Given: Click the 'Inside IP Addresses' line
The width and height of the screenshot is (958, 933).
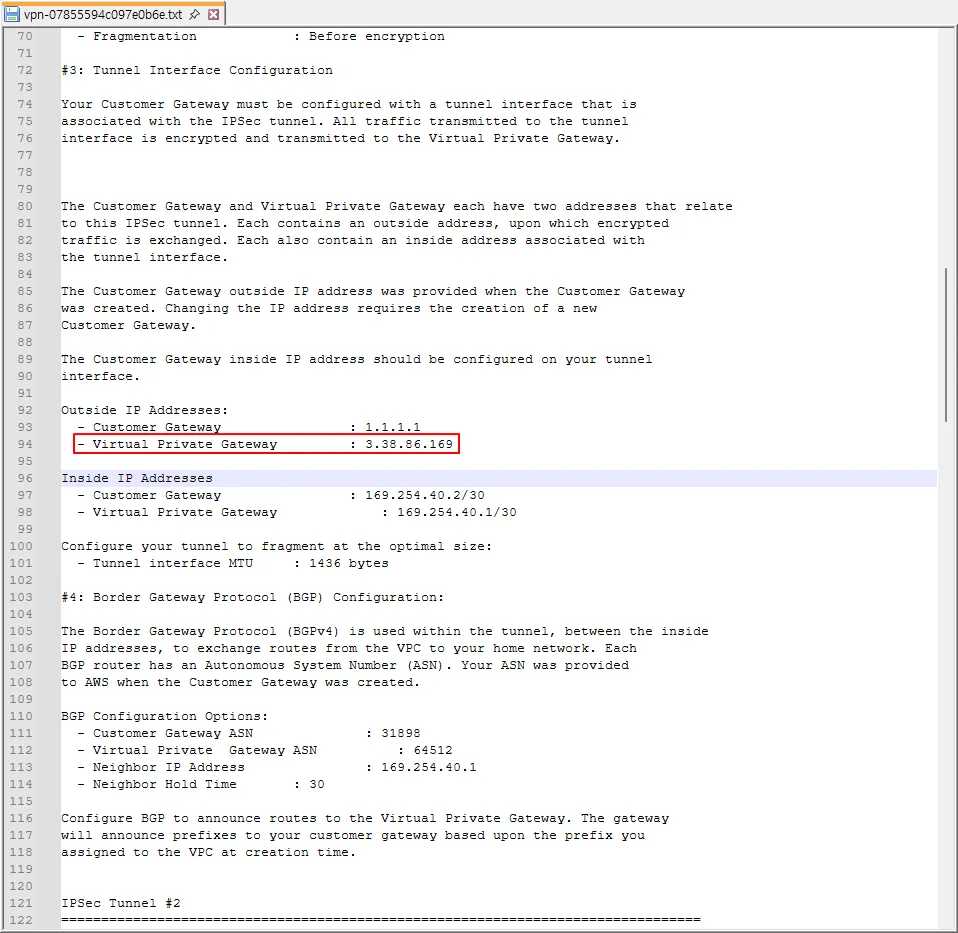Looking at the screenshot, I should coord(137,478).
